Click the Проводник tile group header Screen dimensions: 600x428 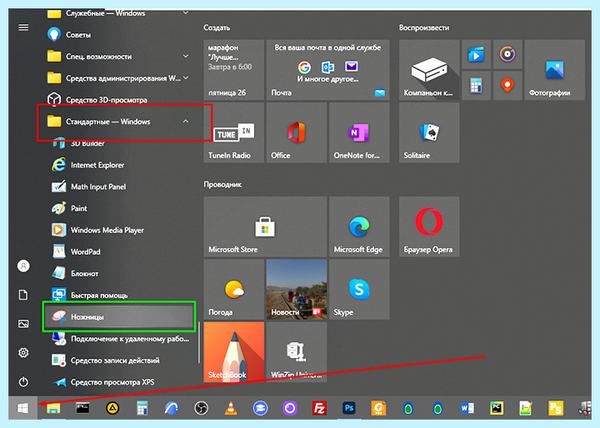tap(222, 184)
